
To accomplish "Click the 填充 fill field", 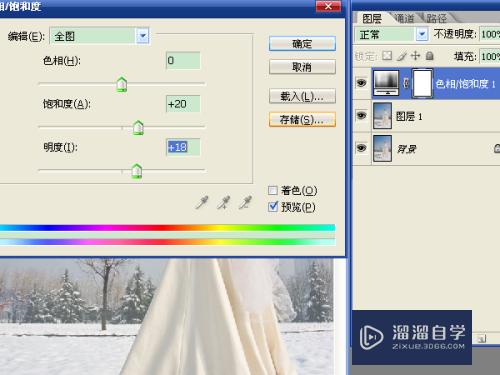I will (x=490, y=56).
